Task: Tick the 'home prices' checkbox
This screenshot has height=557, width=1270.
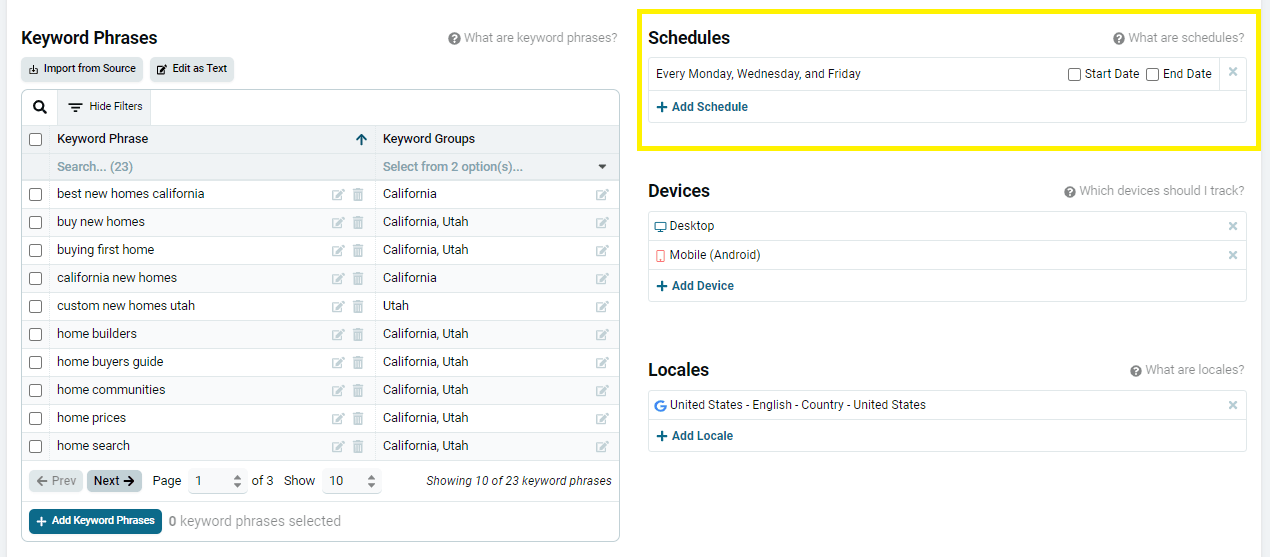Action: (36, 418)
